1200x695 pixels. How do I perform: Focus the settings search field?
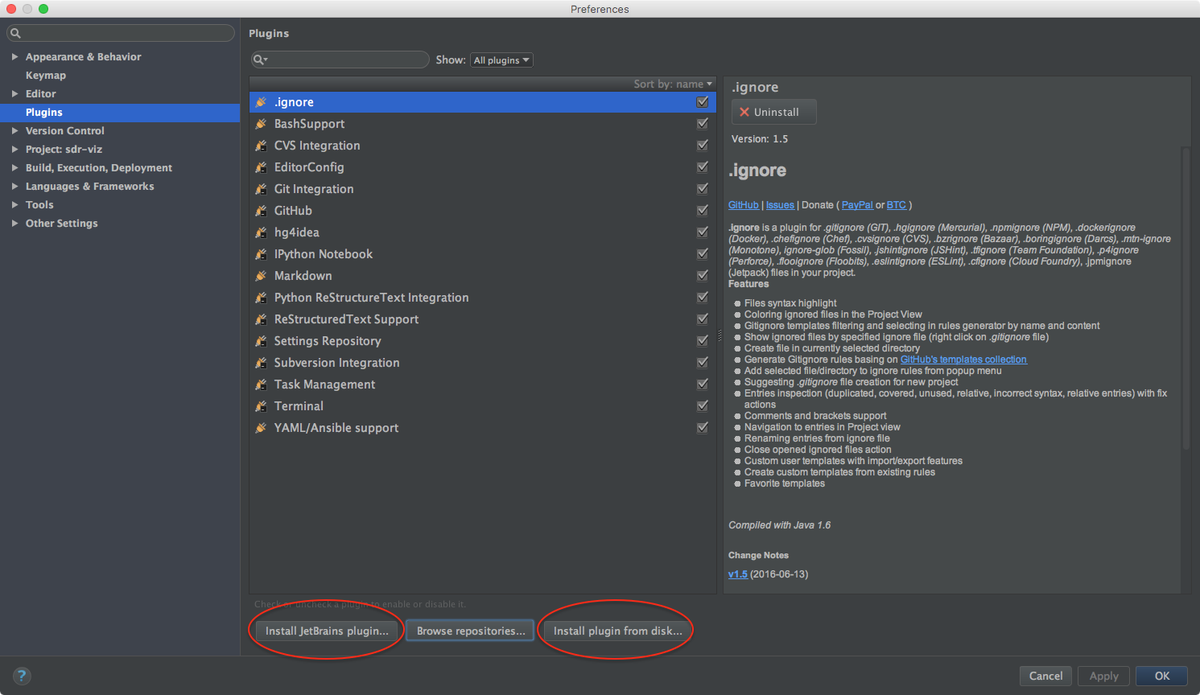[x=121, y=33]
